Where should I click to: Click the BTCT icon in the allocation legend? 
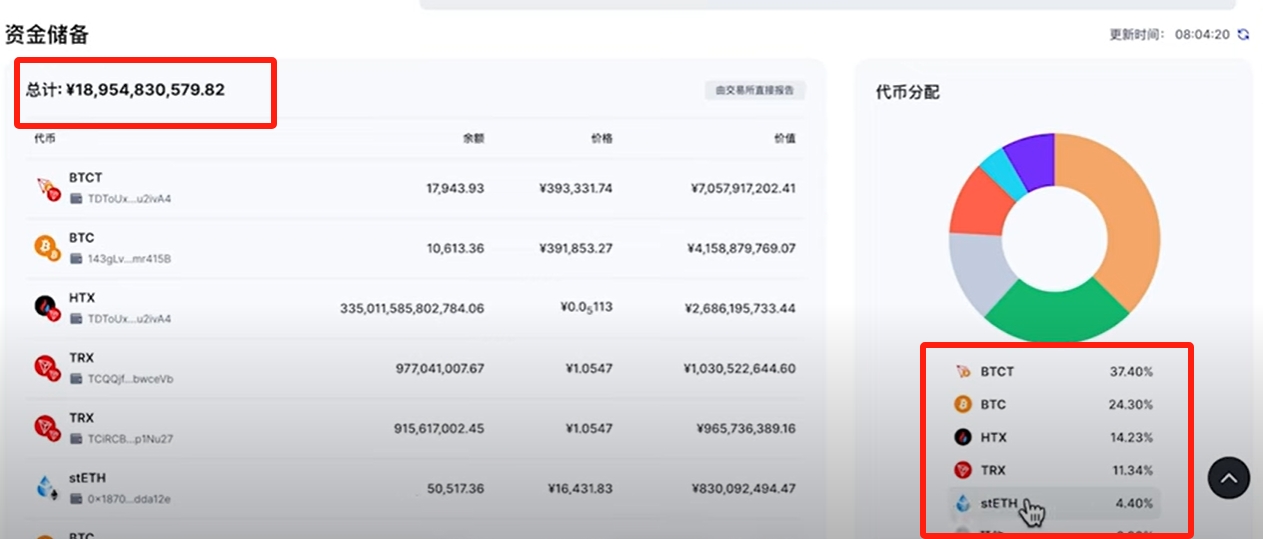[963, 371]
